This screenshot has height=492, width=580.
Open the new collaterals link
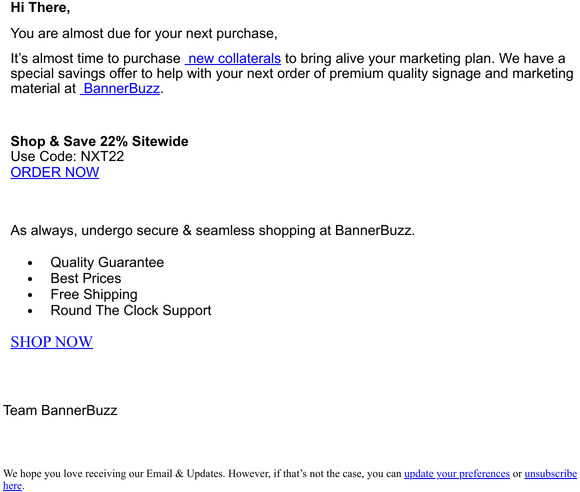pyautogui.click(x=233, y=59)
